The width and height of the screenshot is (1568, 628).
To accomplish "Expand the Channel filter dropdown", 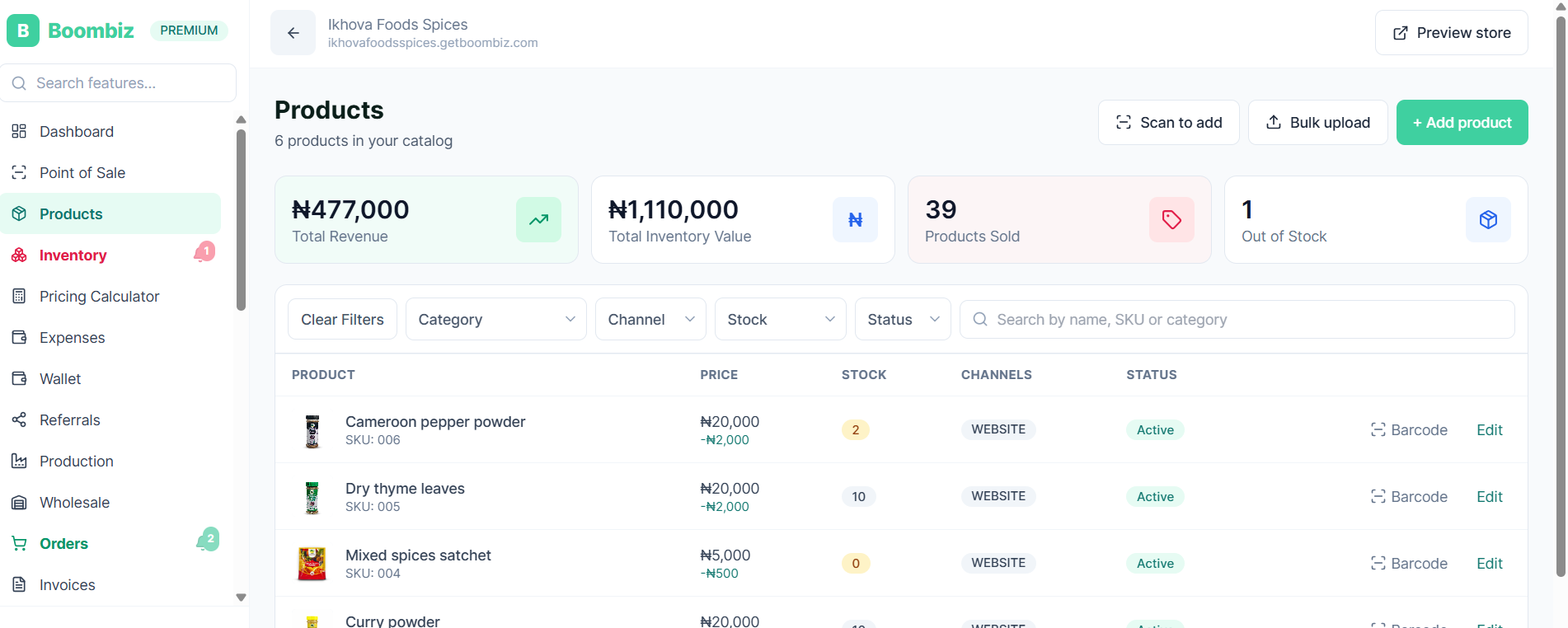I will (x=650, y=320).
